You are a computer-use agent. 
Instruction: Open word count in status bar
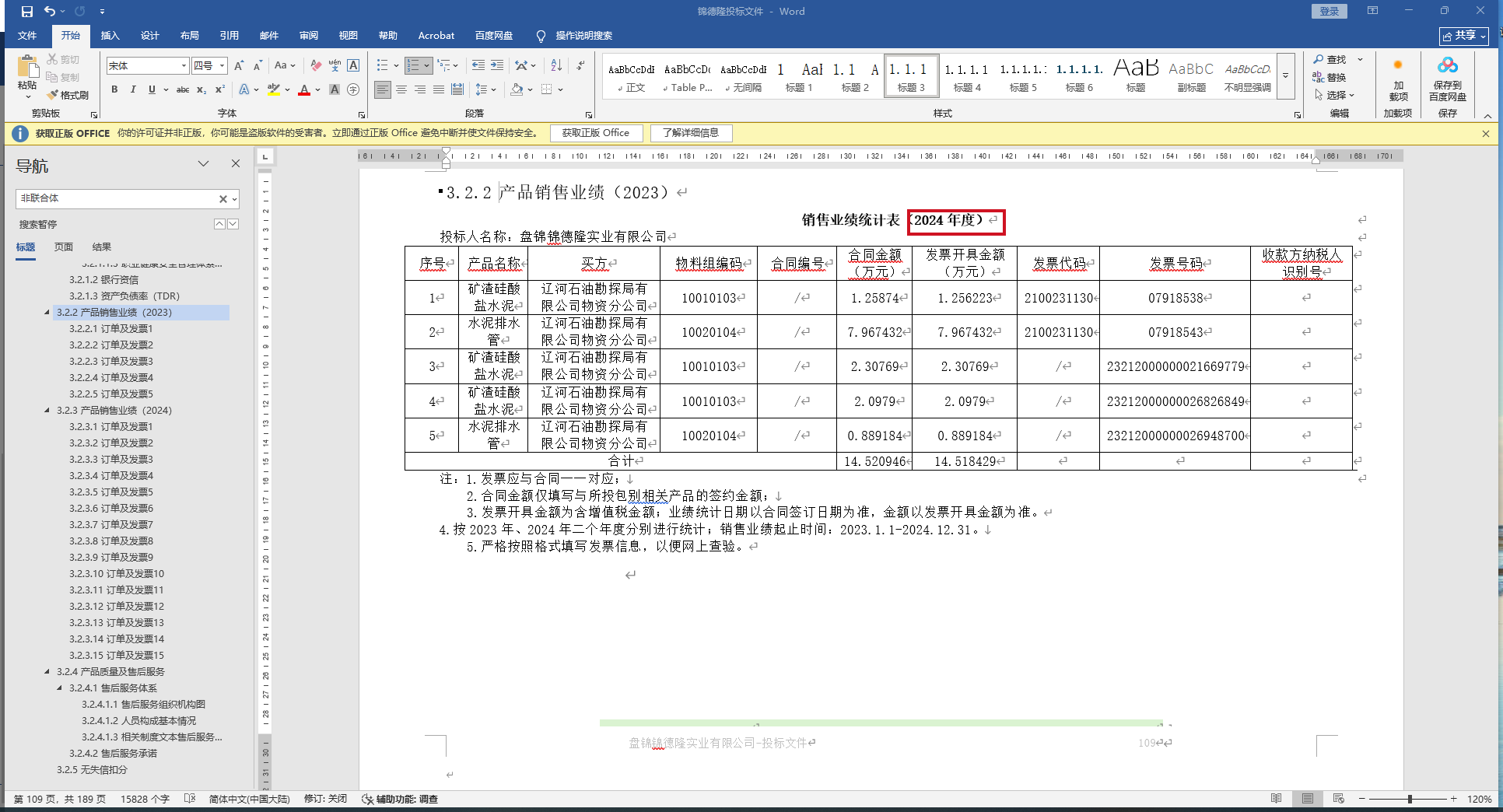145,799
